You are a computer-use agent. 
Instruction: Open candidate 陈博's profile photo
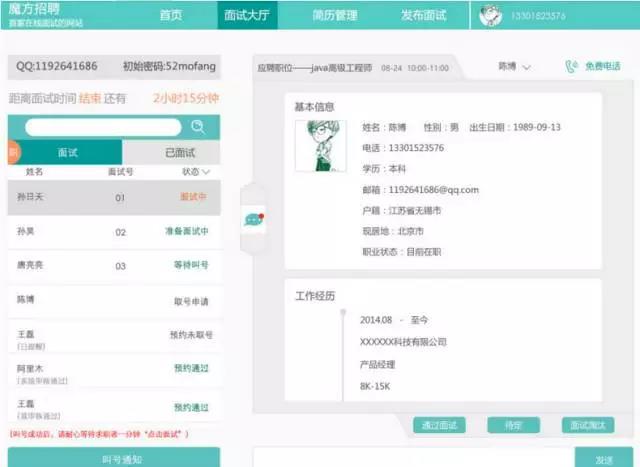tap(320, 146)
